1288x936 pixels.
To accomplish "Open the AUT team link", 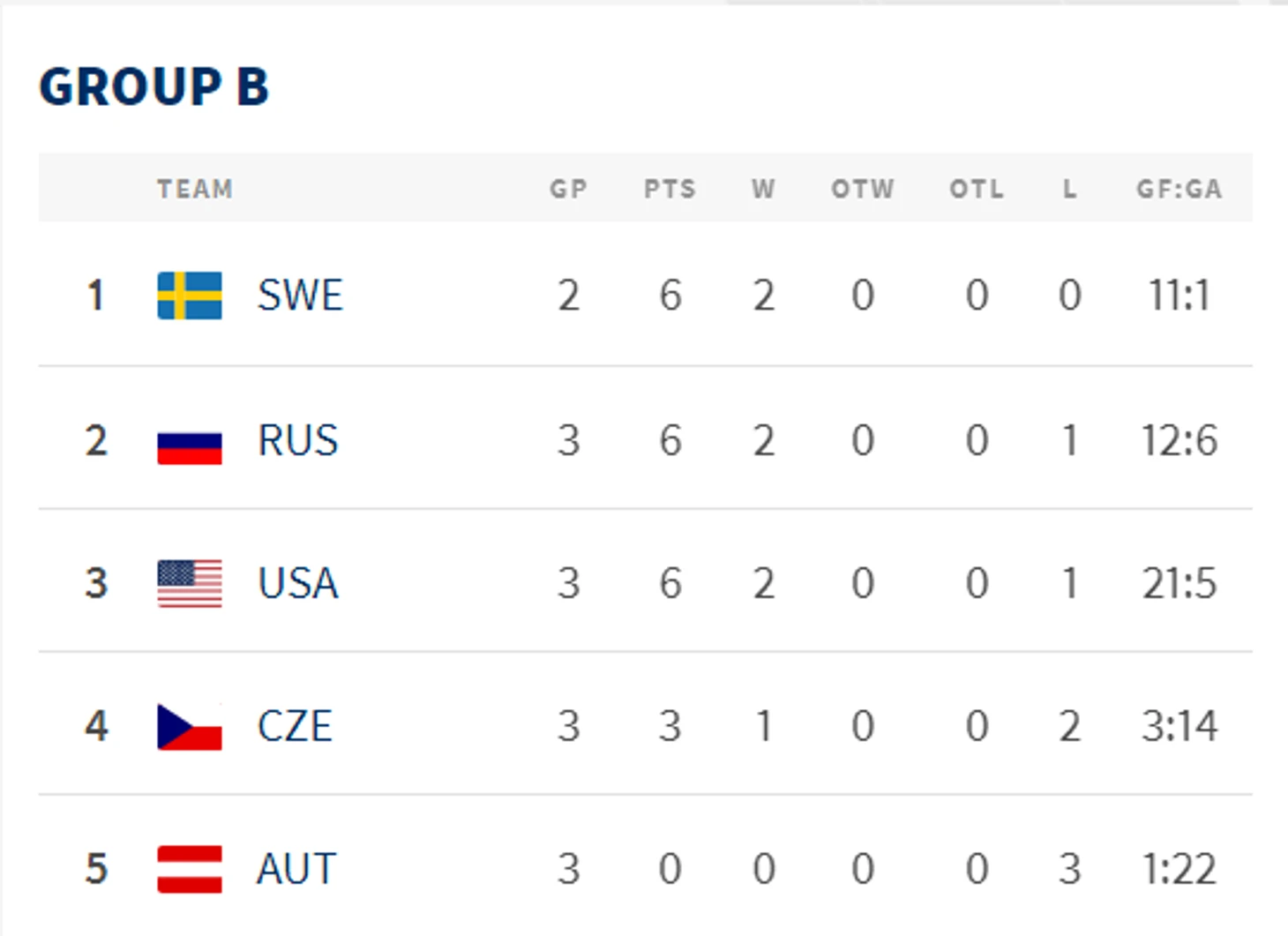I will click(x=296, y=869).
